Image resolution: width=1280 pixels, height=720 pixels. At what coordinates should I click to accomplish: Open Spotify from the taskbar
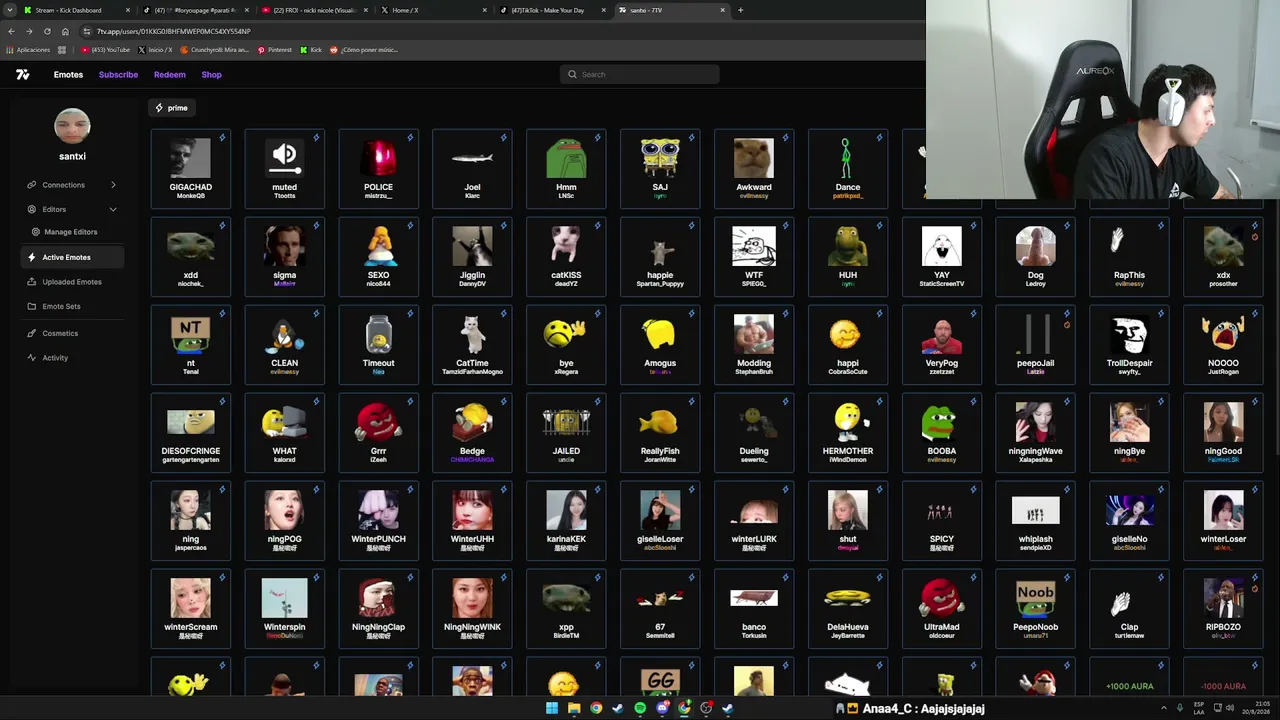click(x=640, y=708)
